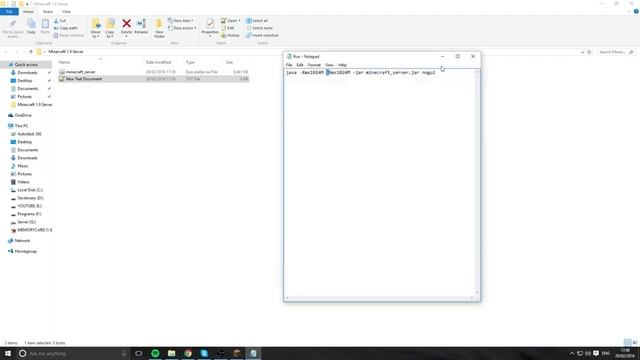
Task: Click Cut in the Clipboard group
Action: click(x=60, y=20)
